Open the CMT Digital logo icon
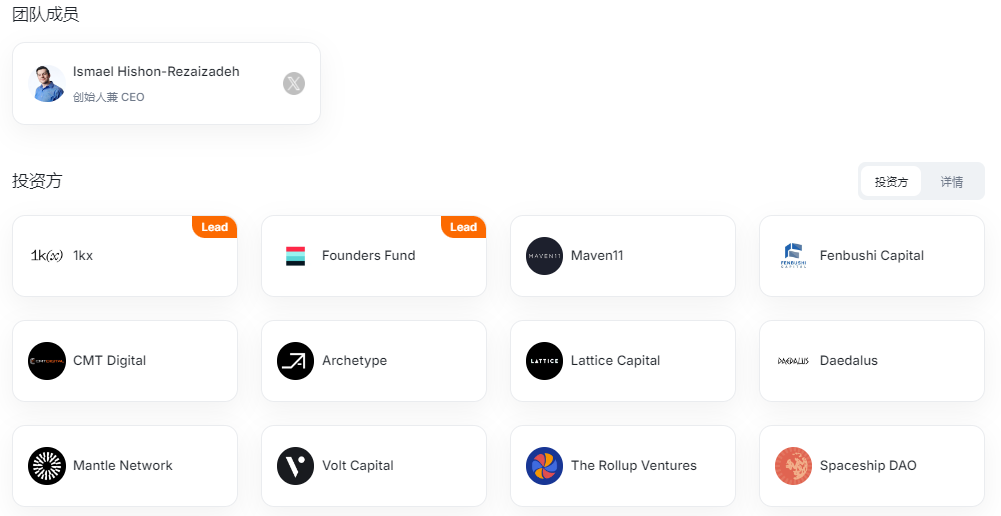 (47, 361)
